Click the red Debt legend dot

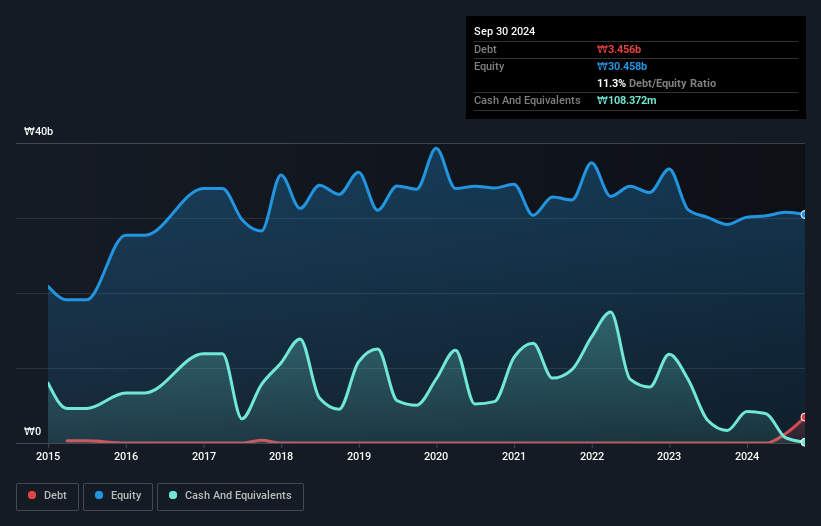32,495
